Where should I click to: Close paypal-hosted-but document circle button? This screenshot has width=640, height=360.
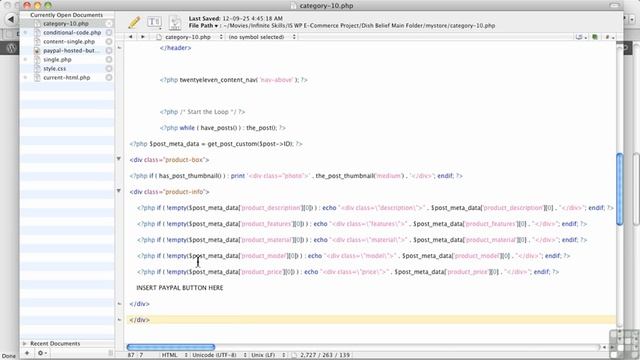click(109, 51)
